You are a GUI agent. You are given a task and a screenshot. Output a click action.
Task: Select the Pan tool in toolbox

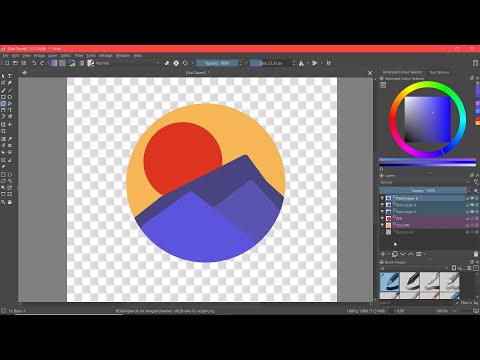[10, 202]
